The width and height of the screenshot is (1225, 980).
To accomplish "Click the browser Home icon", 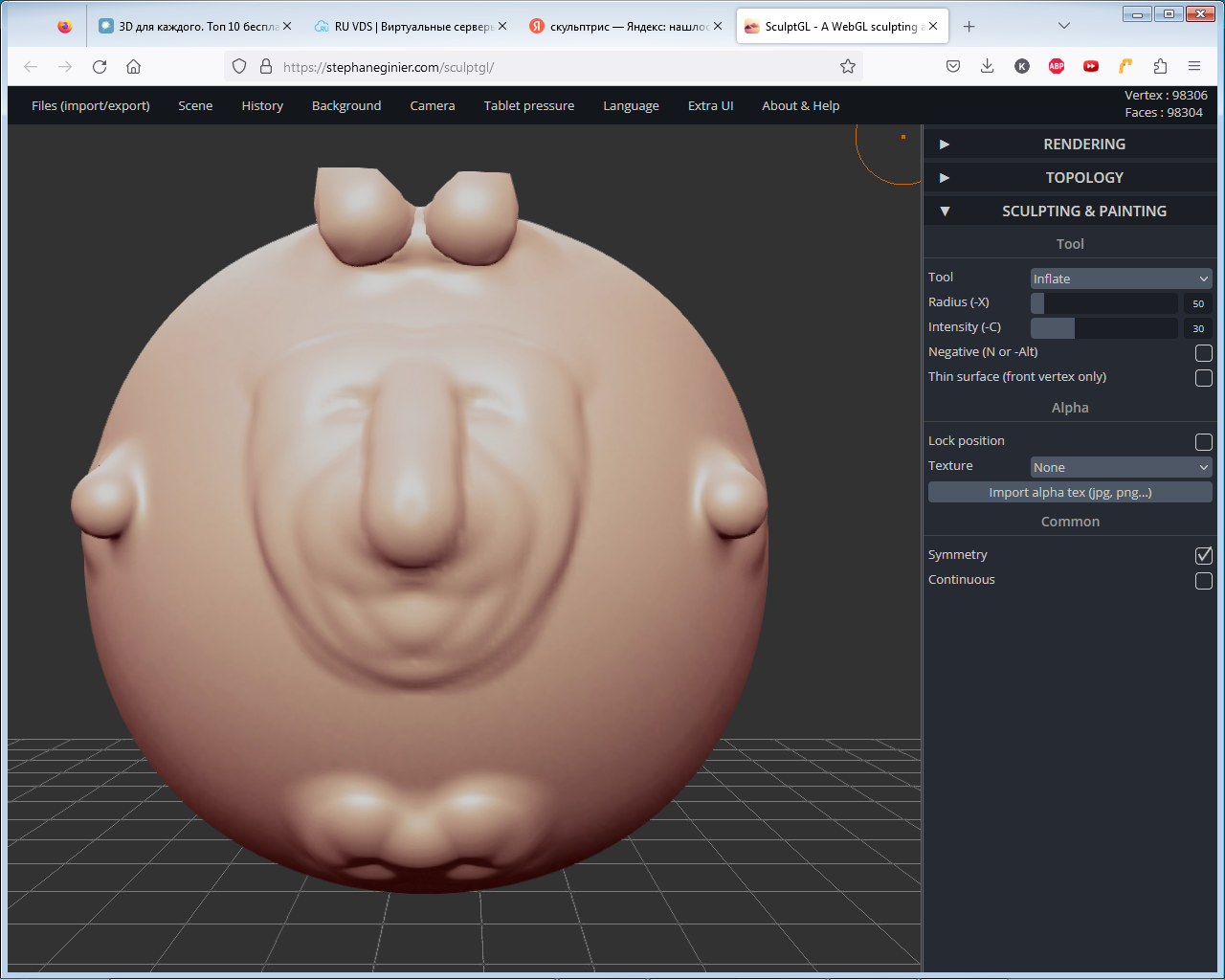I will [133, 66].
